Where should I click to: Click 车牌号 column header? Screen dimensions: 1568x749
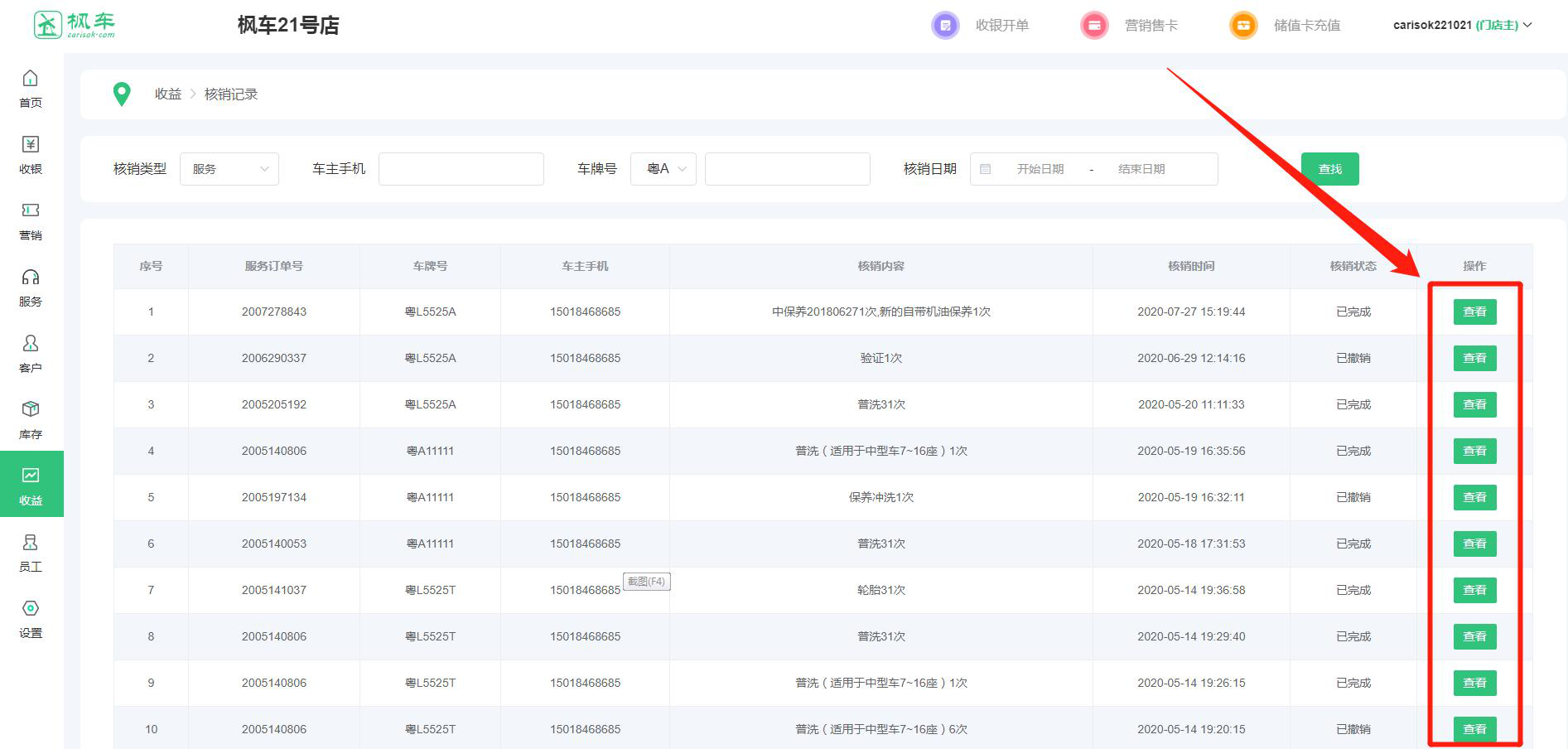(x=430, y=266)
